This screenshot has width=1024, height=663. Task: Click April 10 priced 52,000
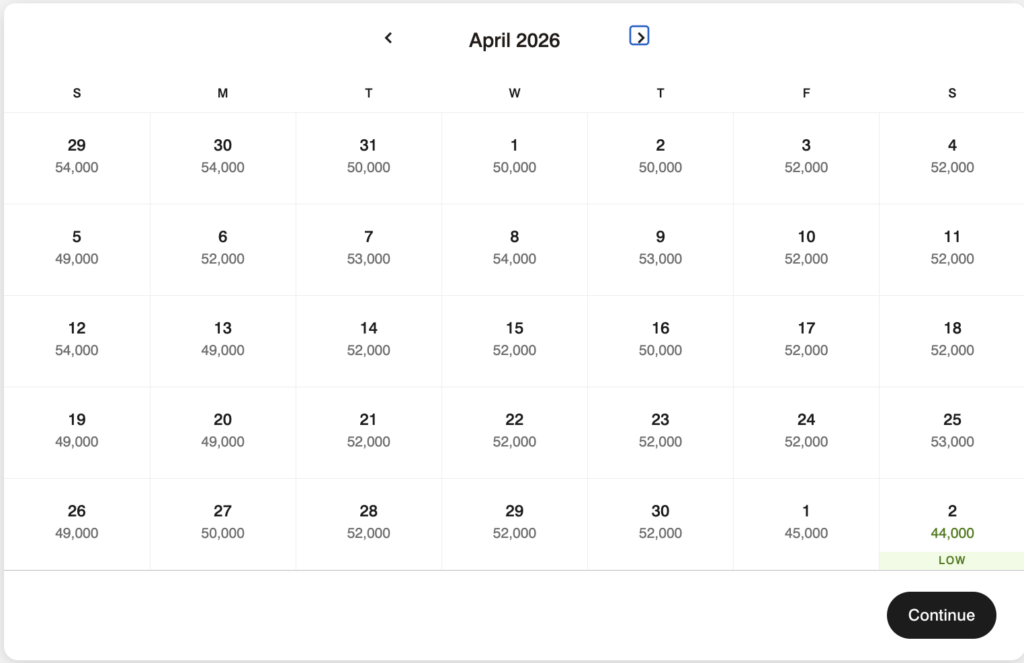click(806, 248)
